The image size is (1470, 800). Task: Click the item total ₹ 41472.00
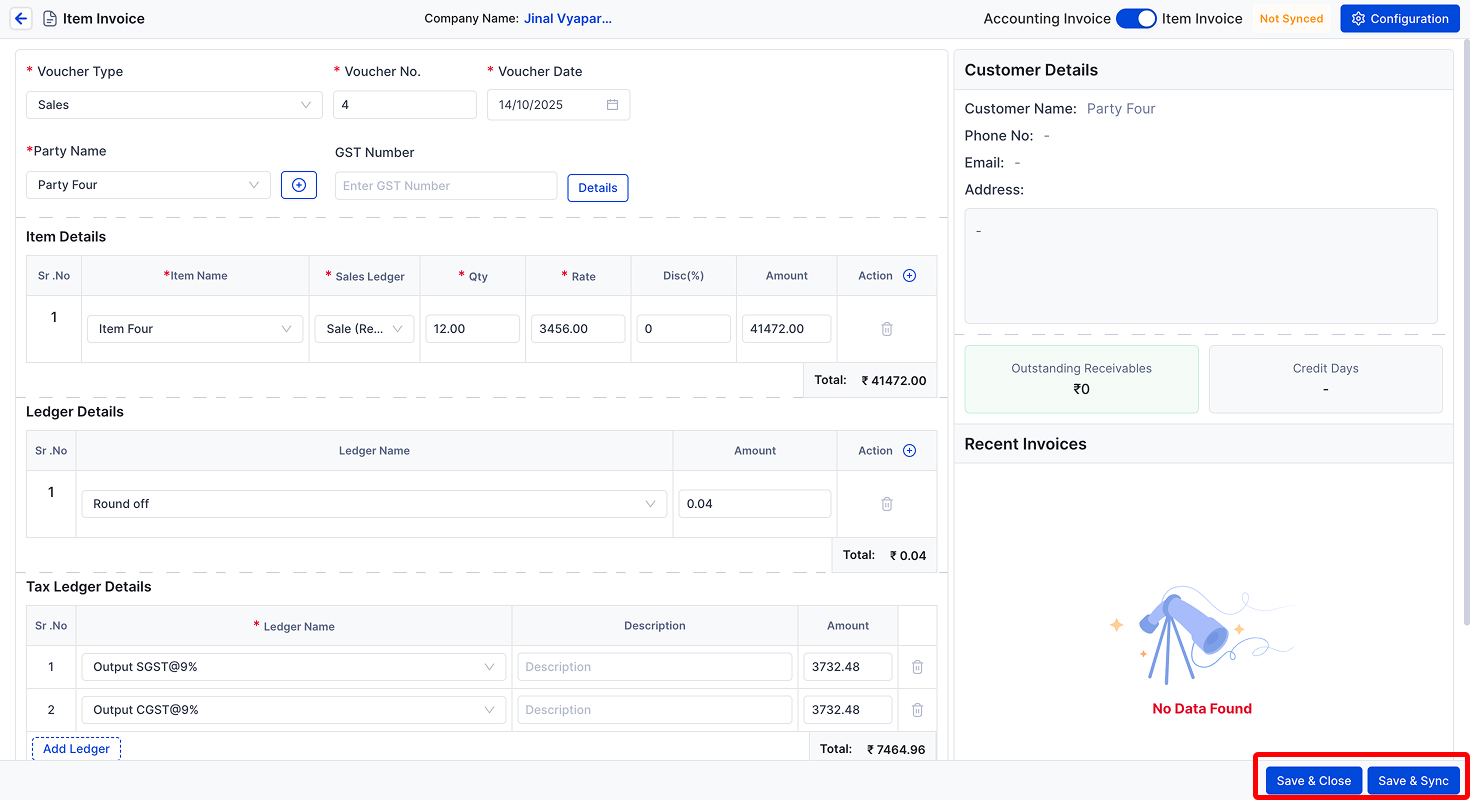click(x=894, y=381)
